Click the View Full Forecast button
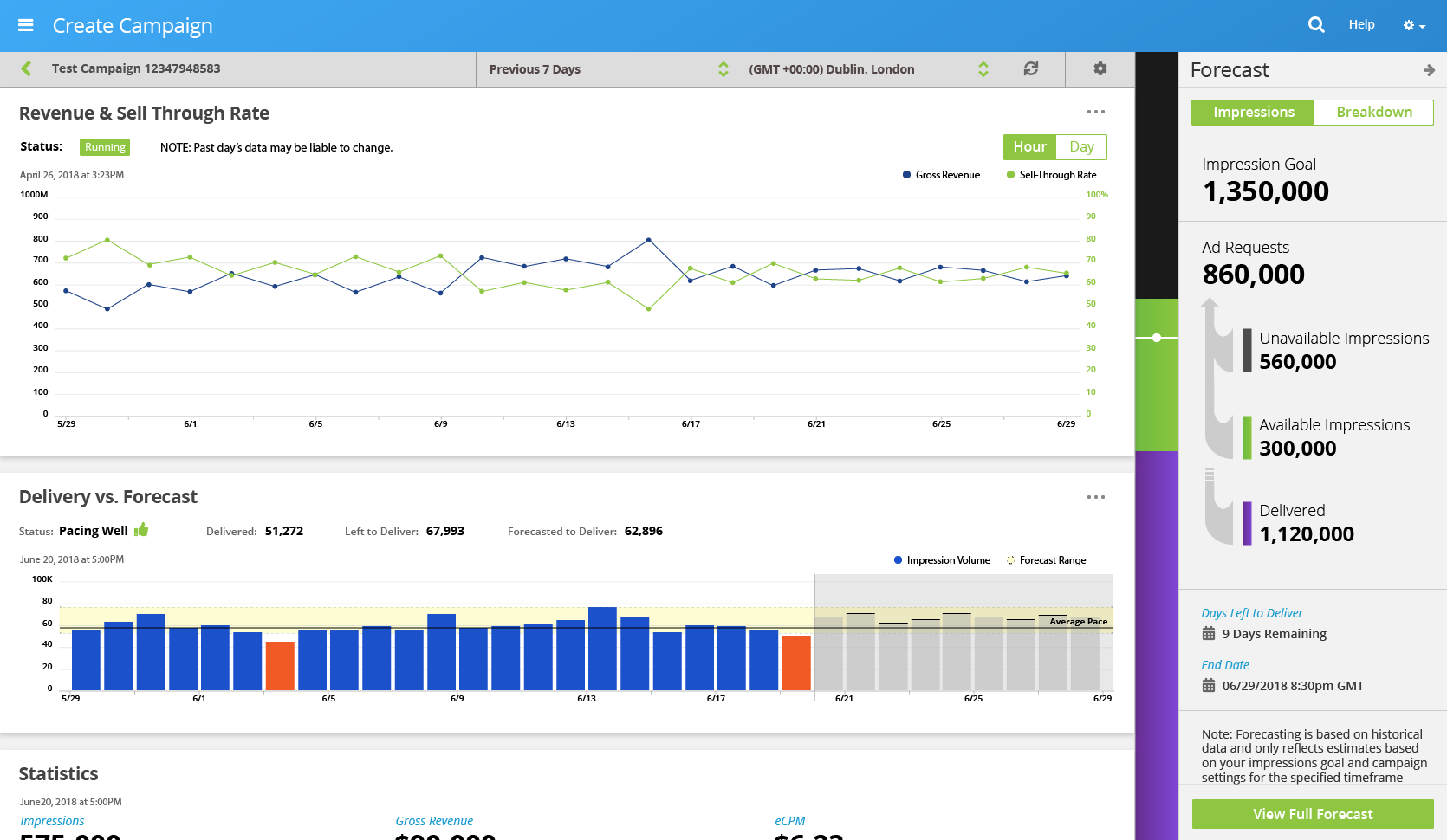The image size is (1447, 840). 1312,814
